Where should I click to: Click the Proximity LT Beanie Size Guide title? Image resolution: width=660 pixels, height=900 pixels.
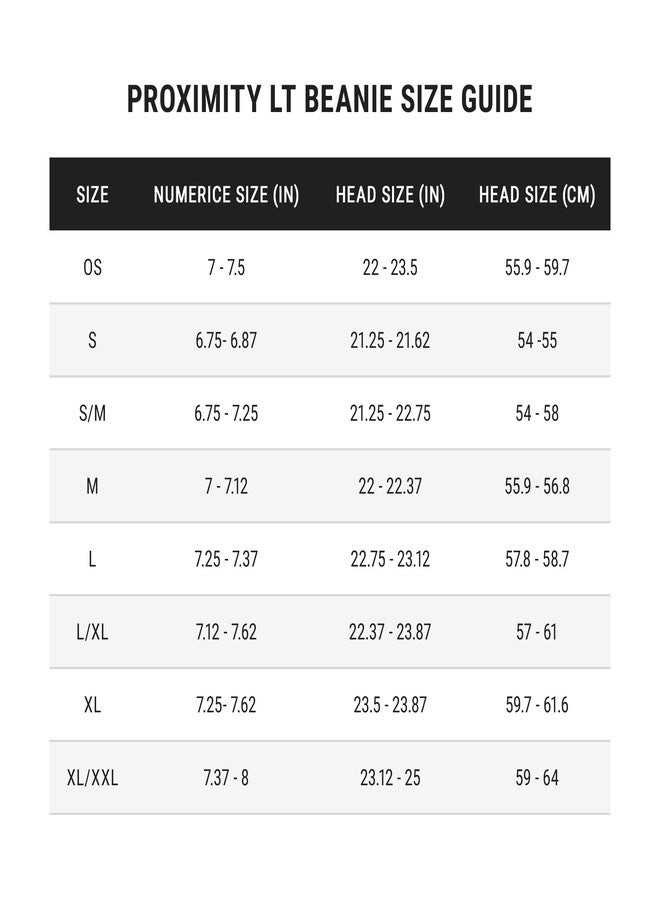click(x=329, y=99)
